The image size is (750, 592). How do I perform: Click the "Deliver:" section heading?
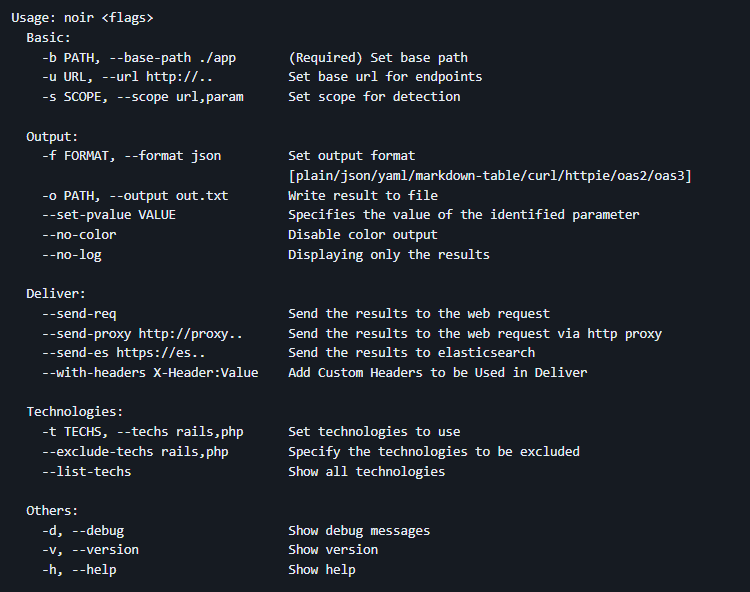(56, 294)
